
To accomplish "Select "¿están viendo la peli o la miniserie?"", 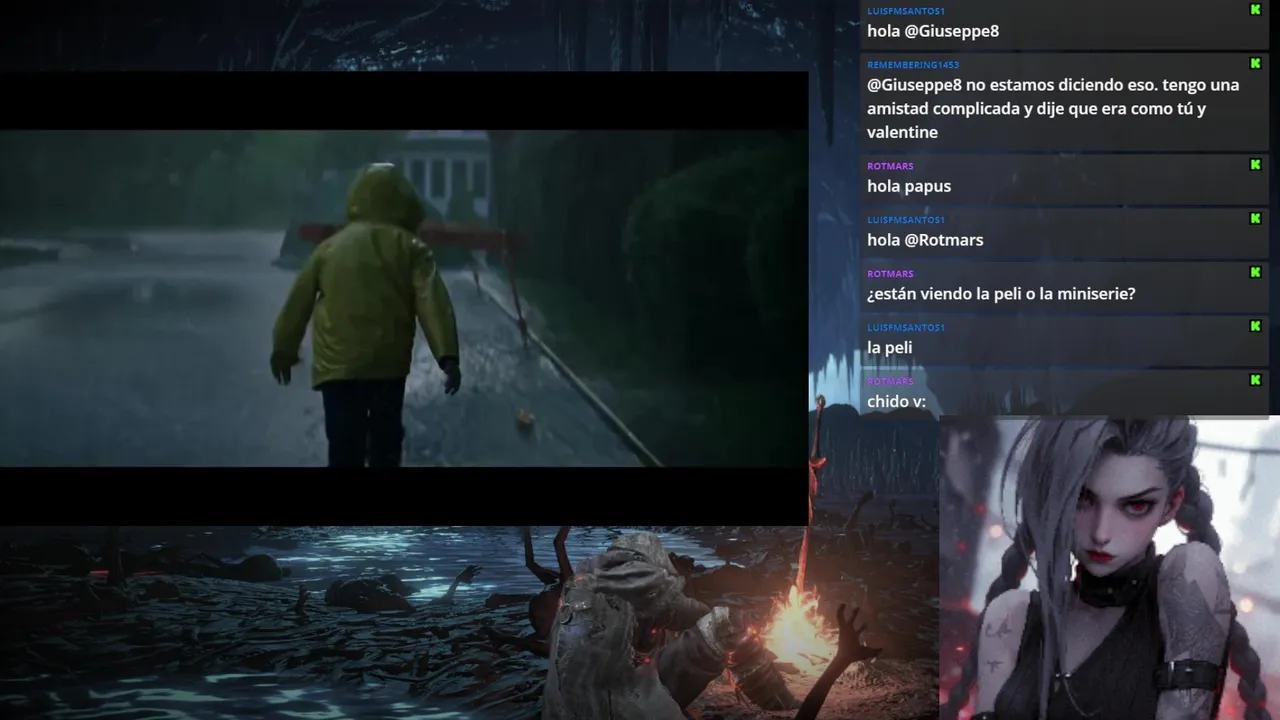I will click(x=1001, y=294).
